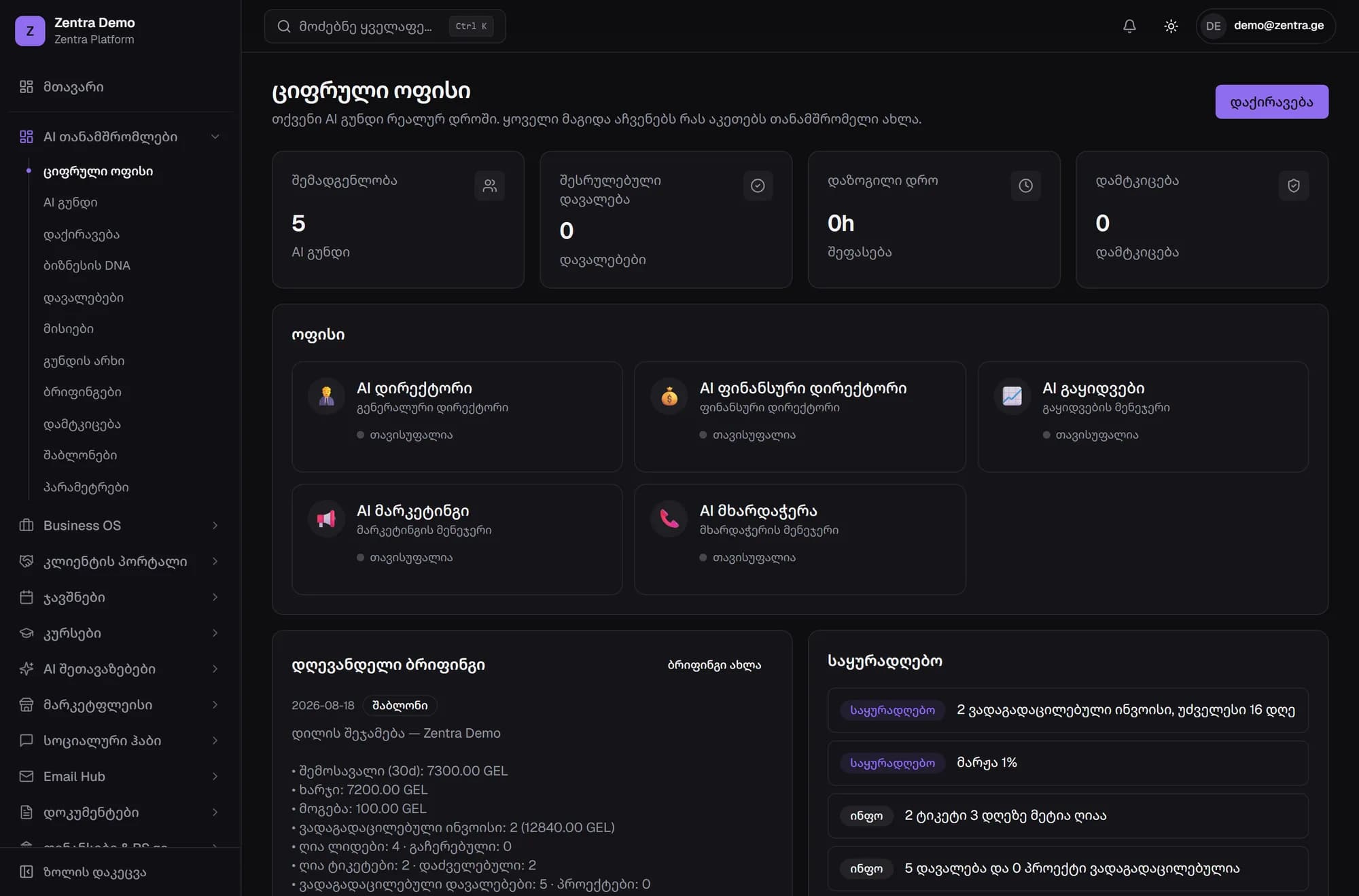This screenshot has width=1359, height=896.
Task: Click the შესრულებული დავალება check icon
Action: pos(758,185)
